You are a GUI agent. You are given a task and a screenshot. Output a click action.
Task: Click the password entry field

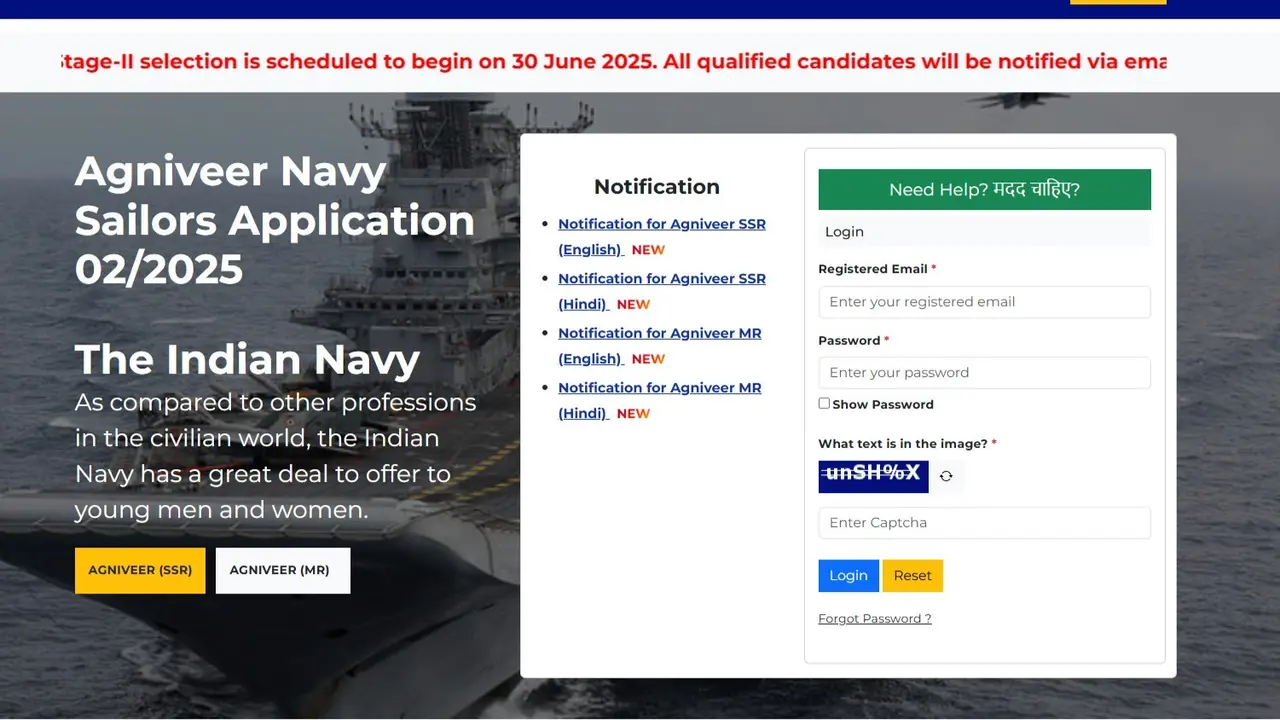[984, 372]
